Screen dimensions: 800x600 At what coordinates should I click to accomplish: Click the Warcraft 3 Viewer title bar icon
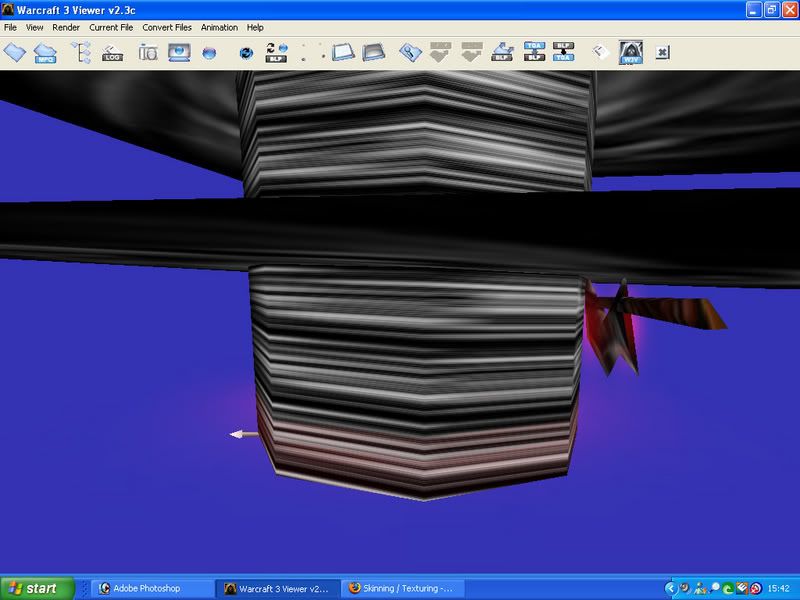click(x=8, y=10)
